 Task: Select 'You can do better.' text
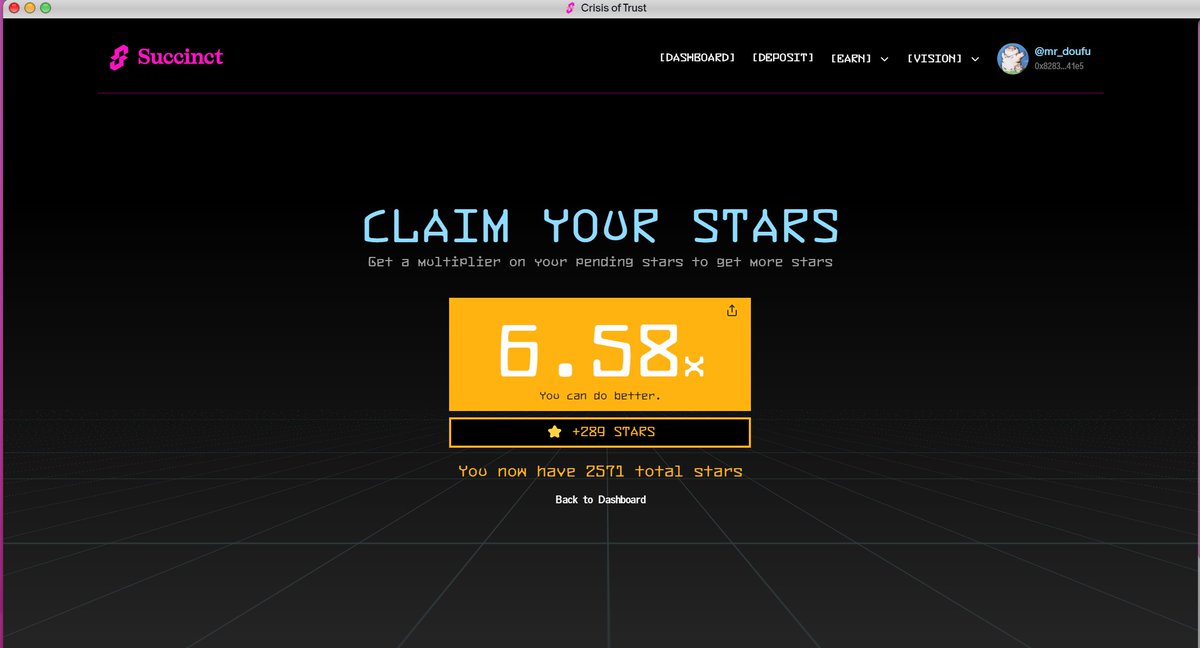pyautogui.click(x=600, y=396)
